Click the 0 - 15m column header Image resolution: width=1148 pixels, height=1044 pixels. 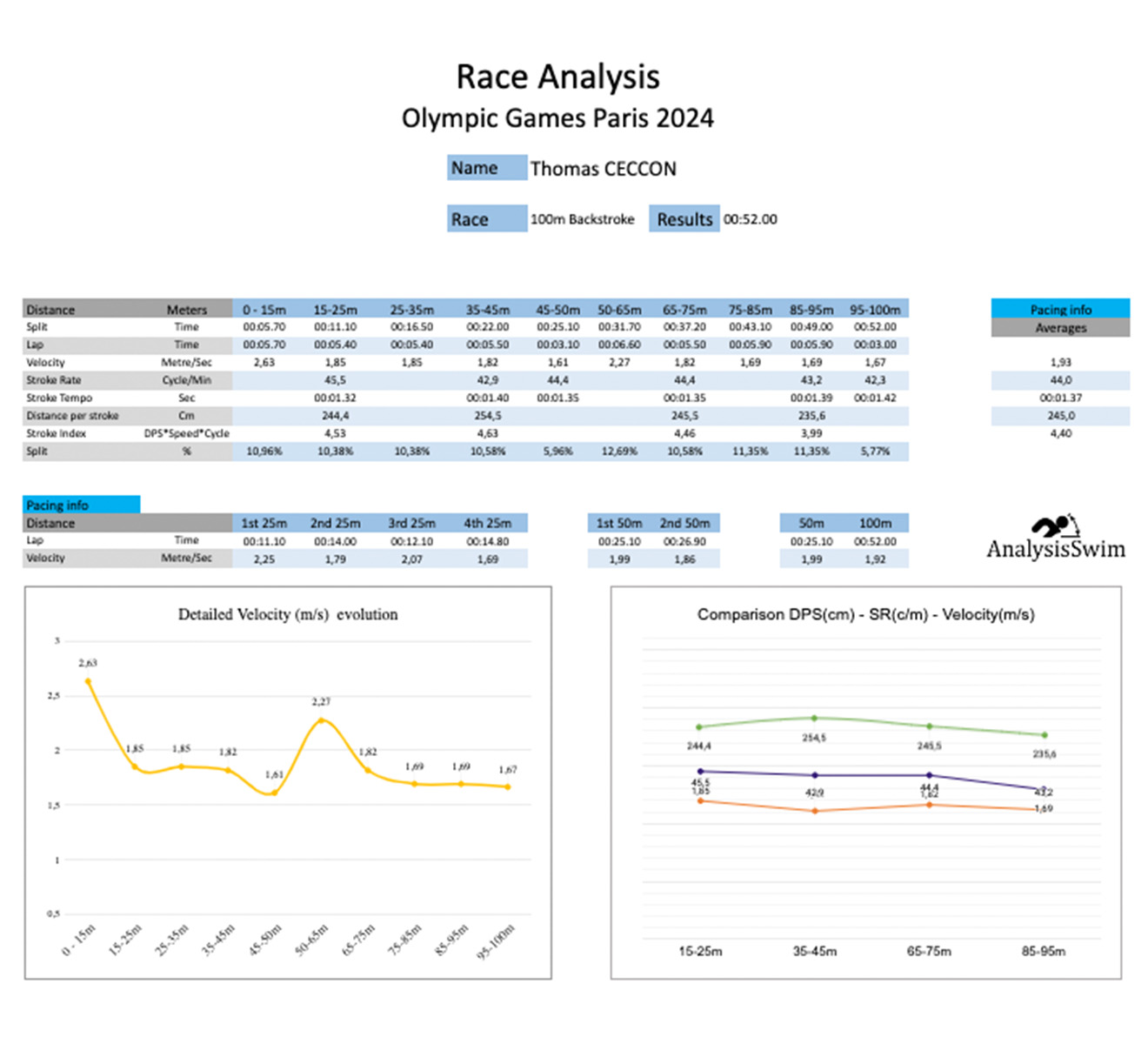coord(264,310)
